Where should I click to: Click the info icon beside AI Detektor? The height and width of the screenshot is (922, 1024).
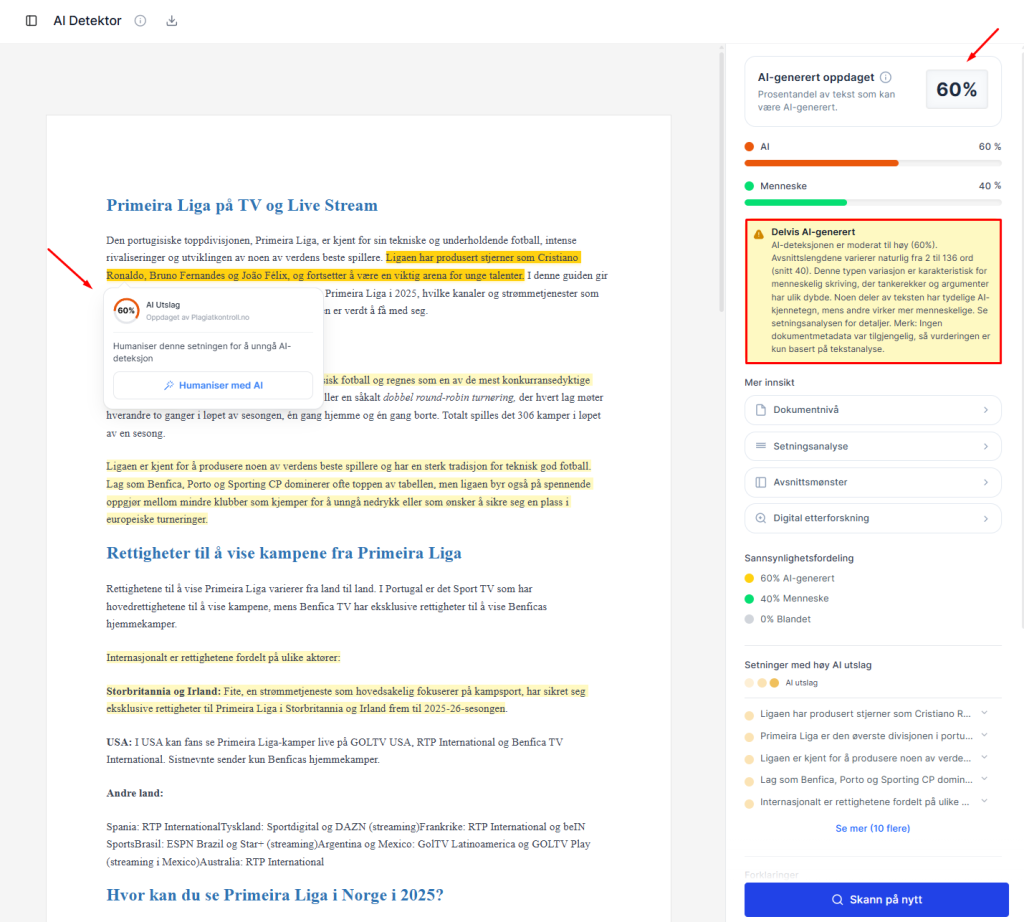140,21
